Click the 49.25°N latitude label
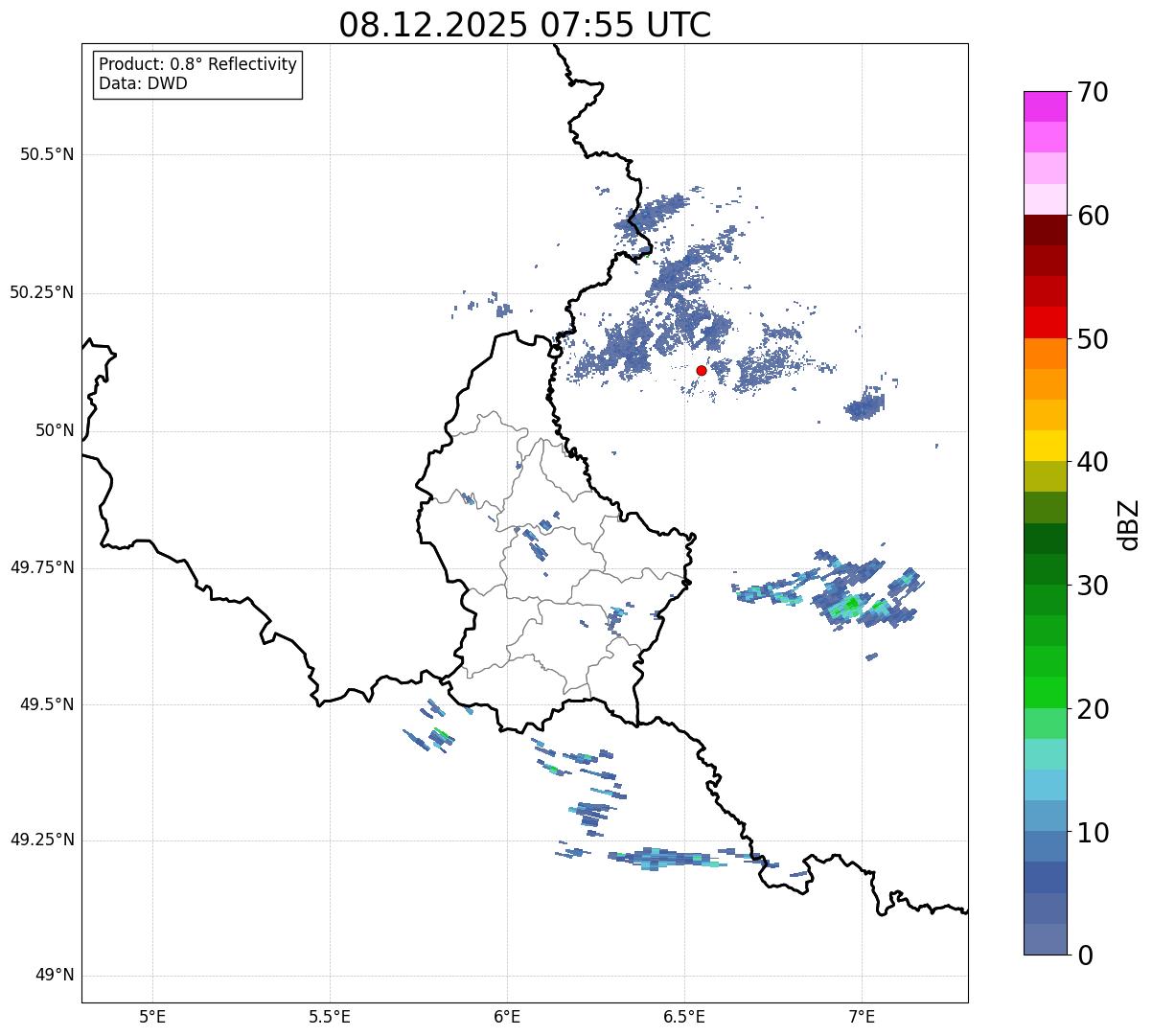This screenshot has width=1152, height=1036. point(42,840)
